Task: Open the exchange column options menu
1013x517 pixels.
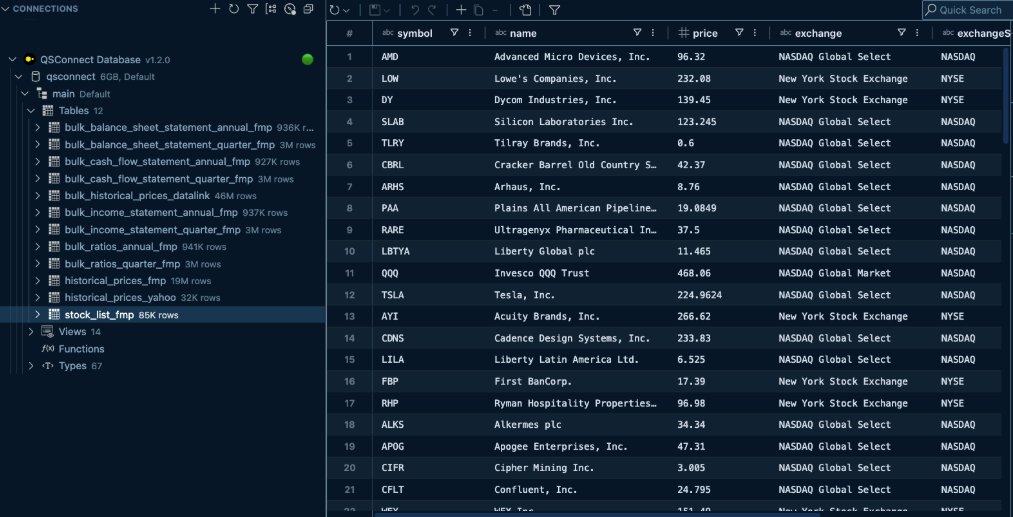Action: click(917, 33)
